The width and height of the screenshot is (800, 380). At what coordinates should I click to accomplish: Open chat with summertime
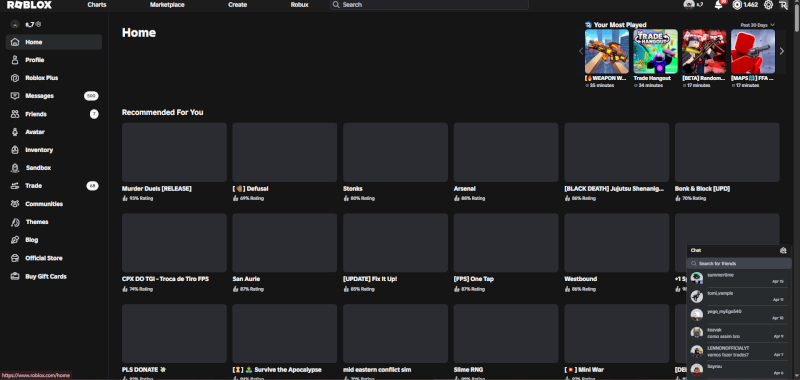click(x=738, y=278)
